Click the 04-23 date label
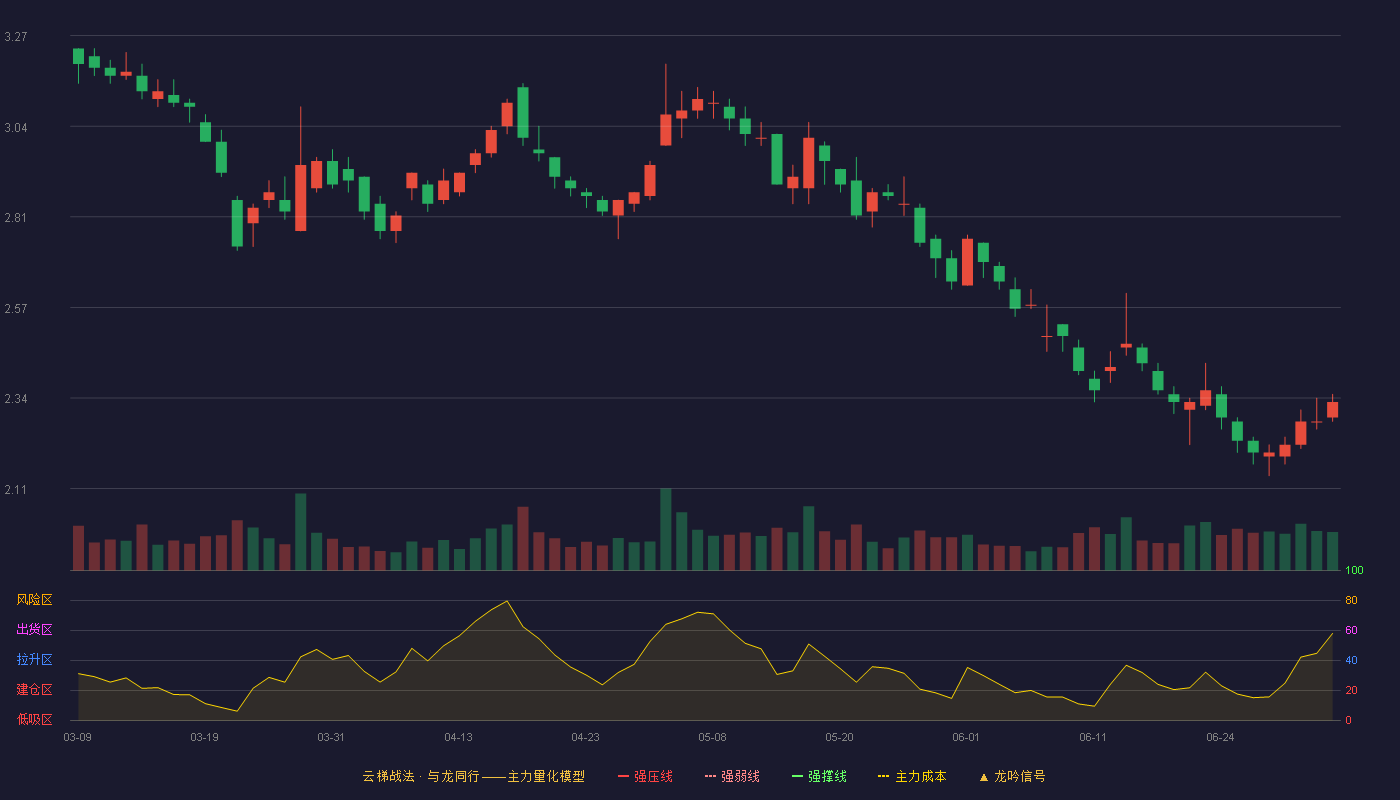Viewport: 1400px width, 800px height. click(585, 737)
